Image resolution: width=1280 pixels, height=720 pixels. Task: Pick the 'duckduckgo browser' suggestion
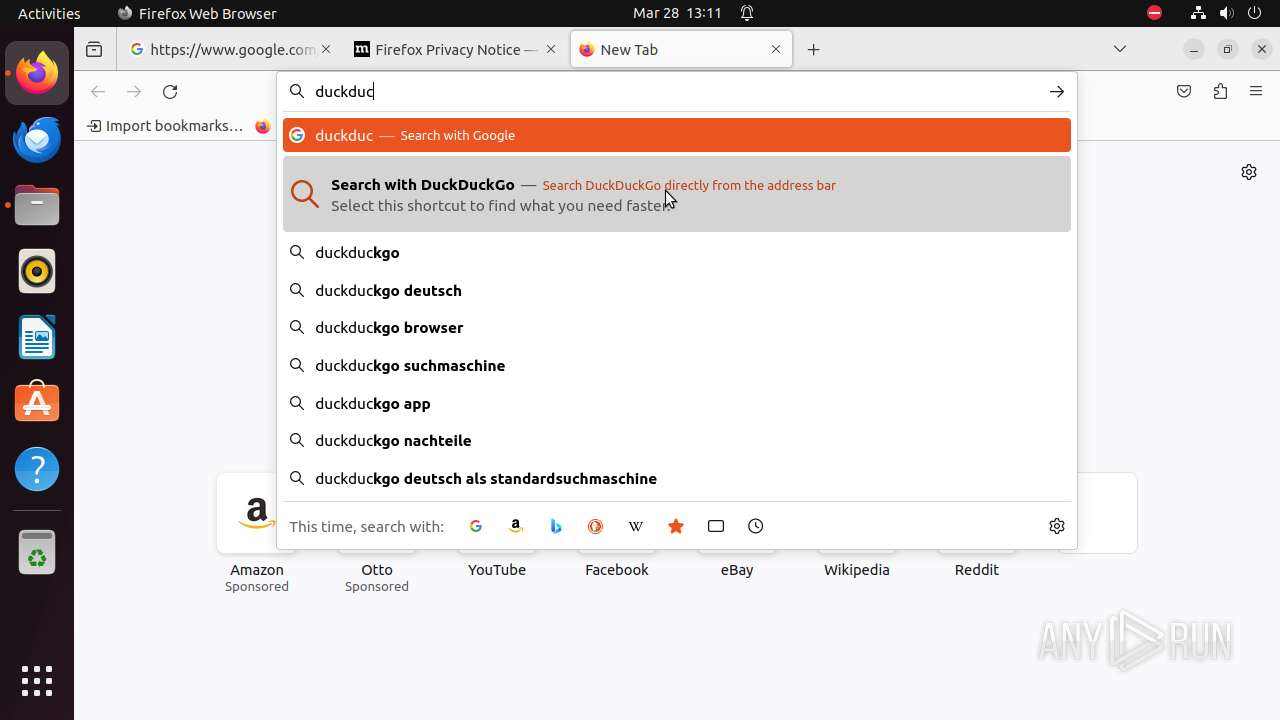coord(677,328)
